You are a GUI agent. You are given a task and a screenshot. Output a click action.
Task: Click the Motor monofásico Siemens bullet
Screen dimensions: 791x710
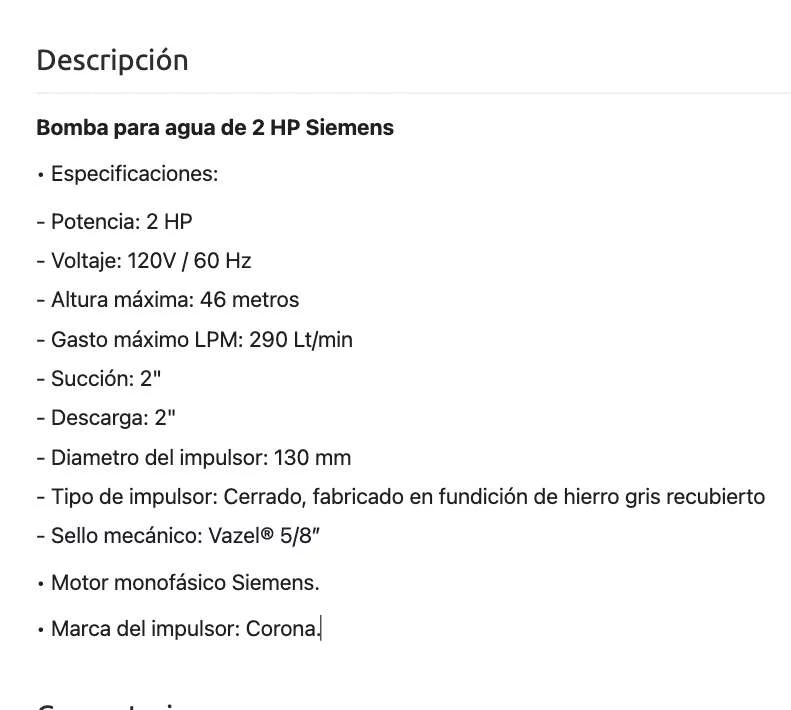click(185, 582)
